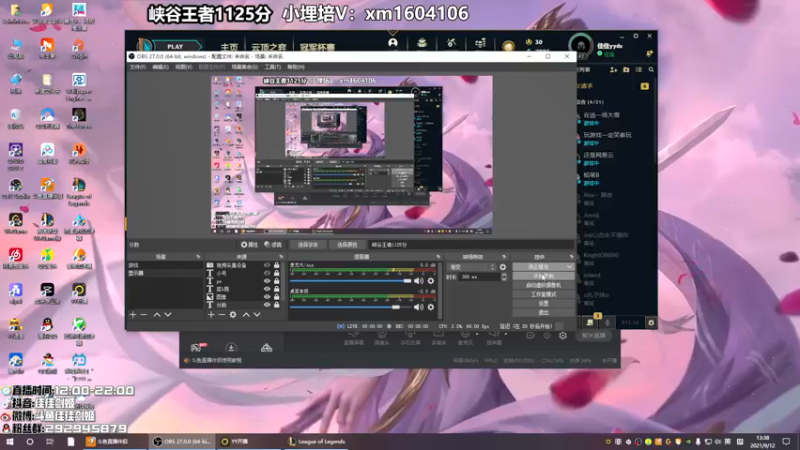Open Douyu streaming tool download icon

[231, 348]
